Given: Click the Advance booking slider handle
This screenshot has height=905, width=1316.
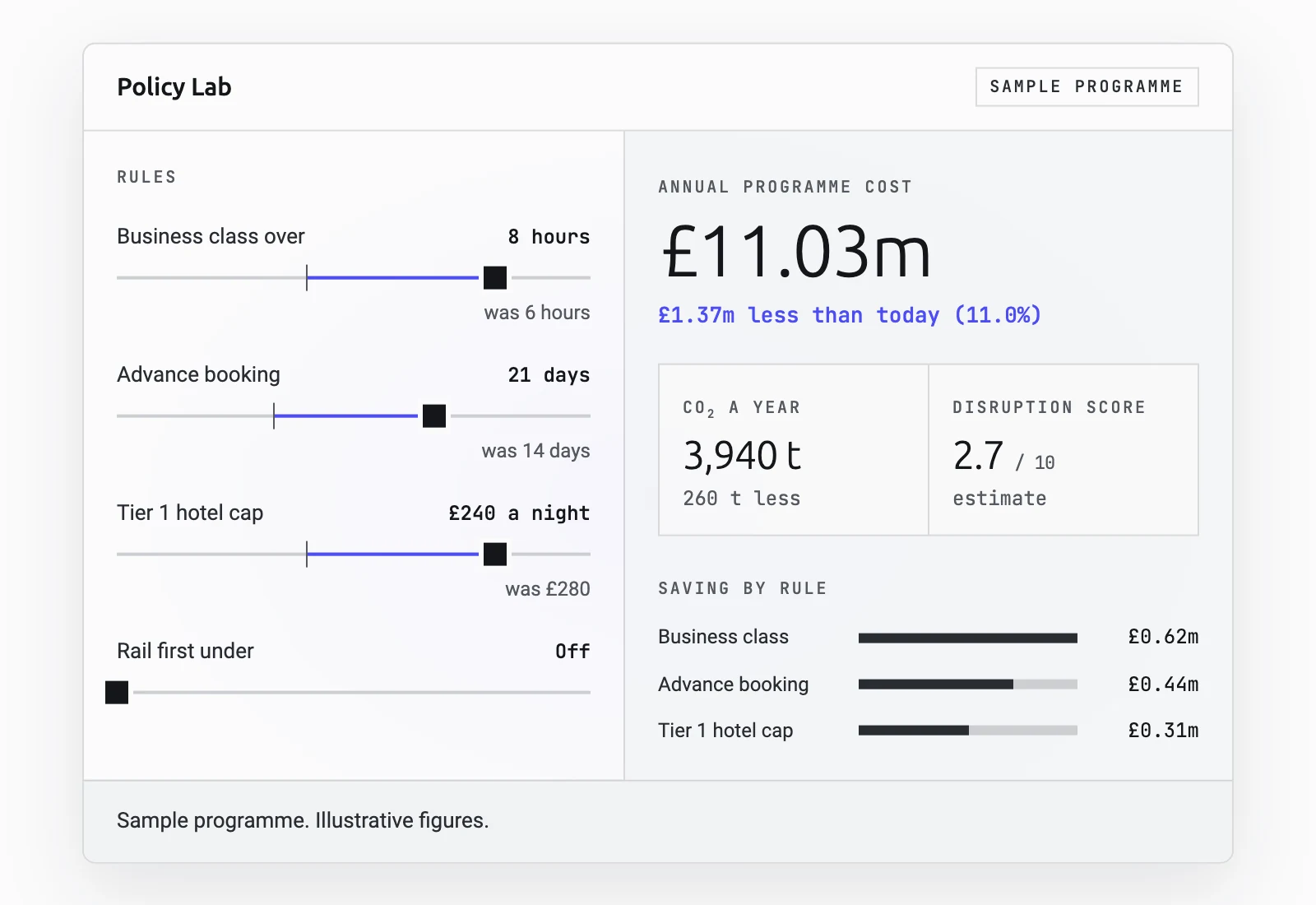Looking at the screenshot, I should point(434,416).
